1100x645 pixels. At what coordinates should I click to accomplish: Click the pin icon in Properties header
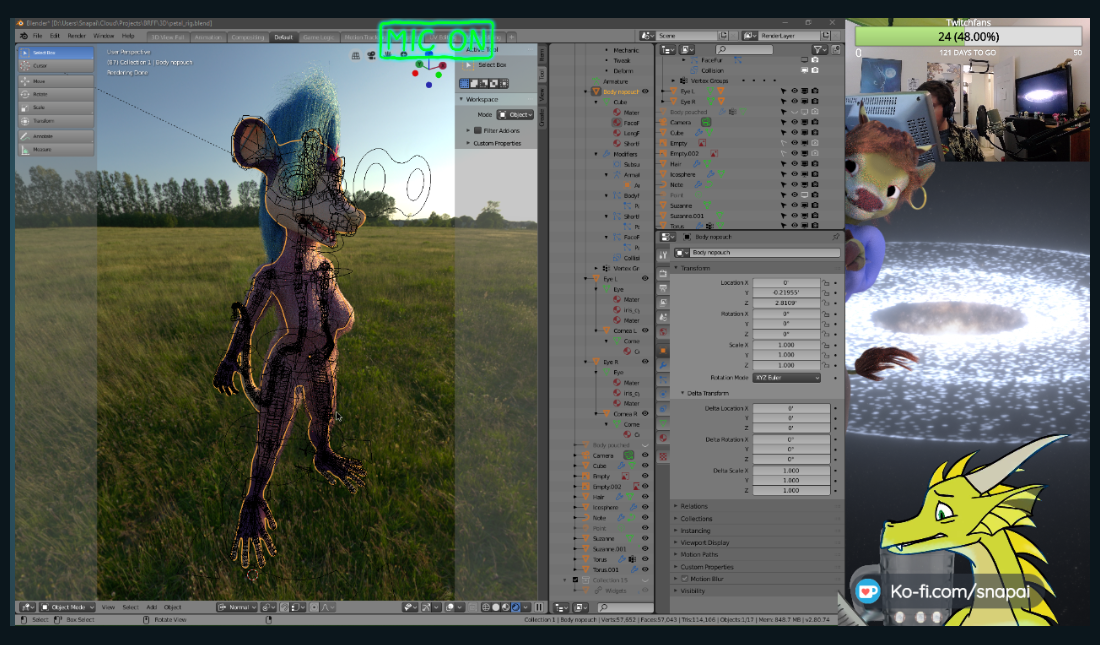(836, 237)
